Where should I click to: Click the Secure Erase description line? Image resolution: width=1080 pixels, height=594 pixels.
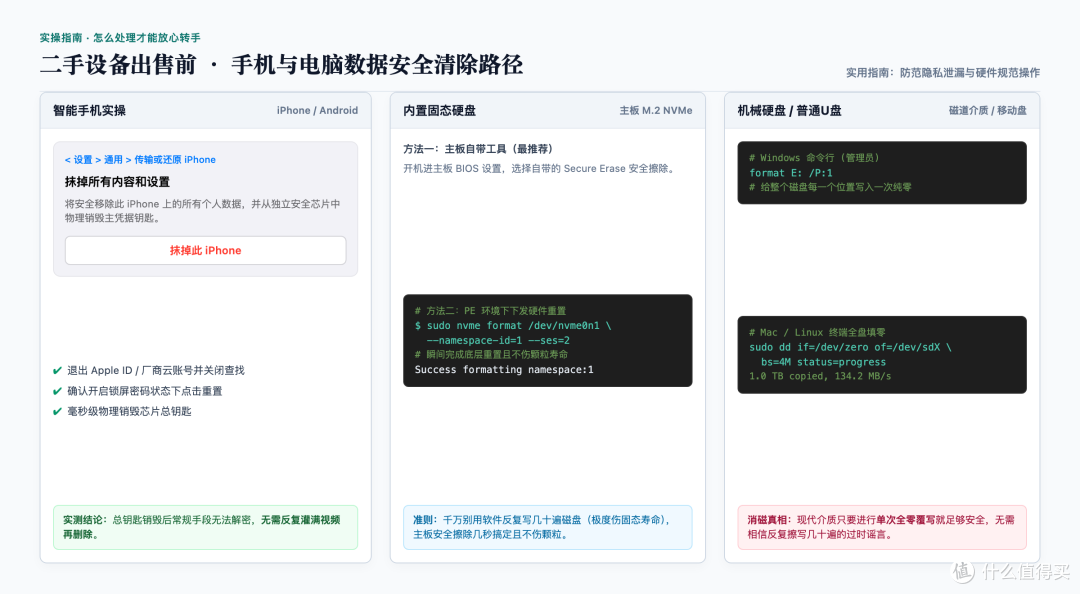[x=539, y=168]
